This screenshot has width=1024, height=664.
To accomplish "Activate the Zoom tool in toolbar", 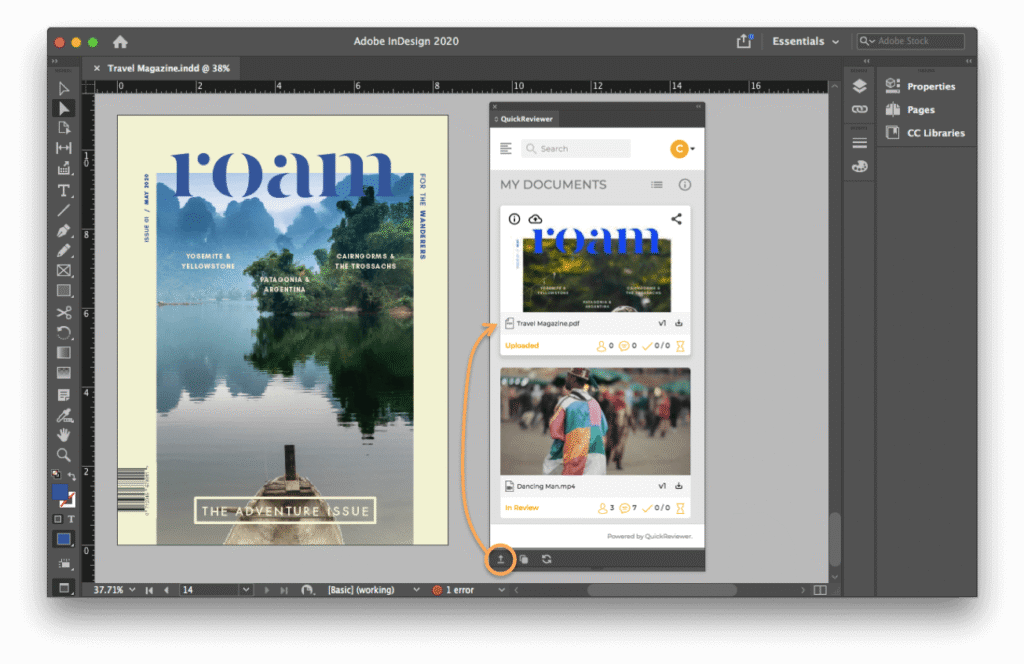I will 64,455.
